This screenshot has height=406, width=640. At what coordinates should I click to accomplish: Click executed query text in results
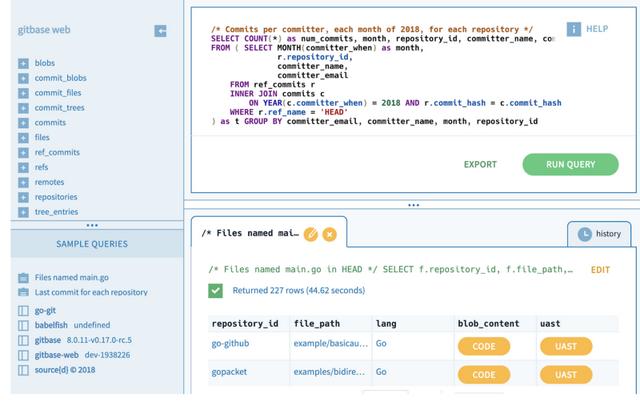391,269
